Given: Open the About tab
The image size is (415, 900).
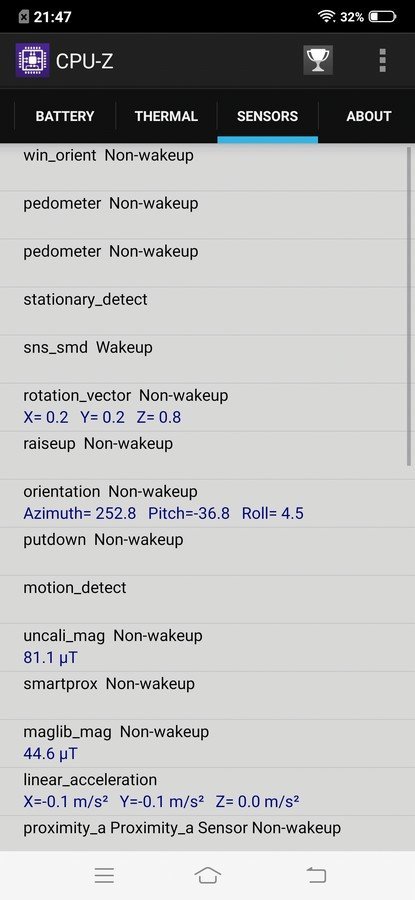Looking at the screenshot, I should 368,116.
